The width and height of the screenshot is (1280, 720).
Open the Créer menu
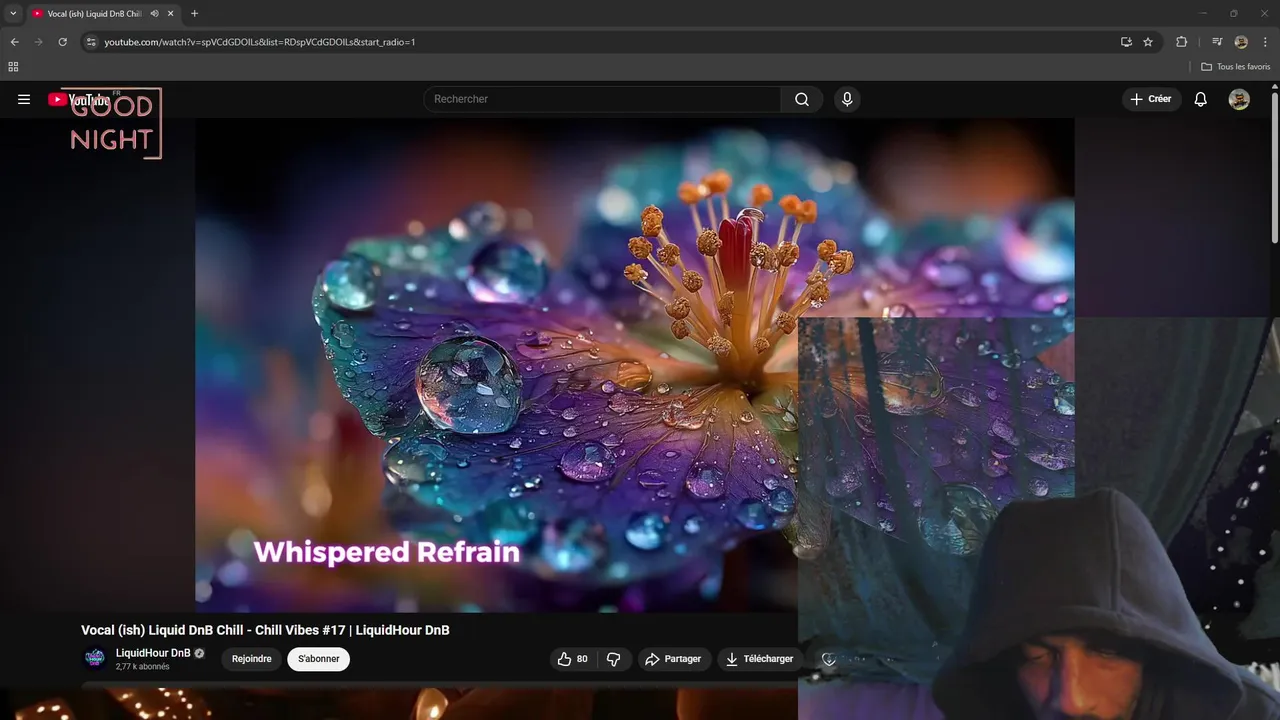tap(1151, 99)
